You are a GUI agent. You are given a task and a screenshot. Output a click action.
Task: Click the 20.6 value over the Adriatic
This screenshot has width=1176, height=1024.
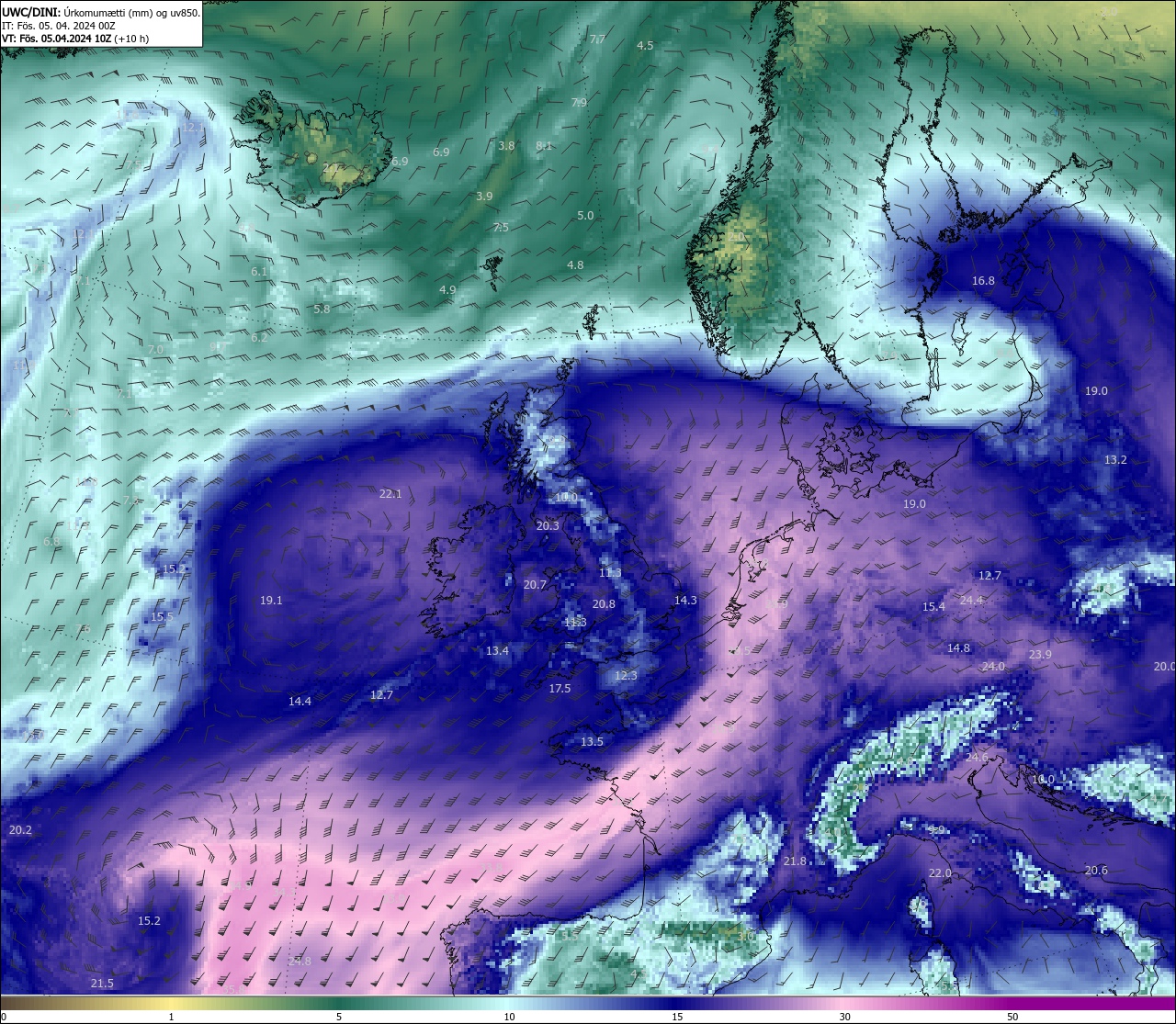[x=1096, y=871]
